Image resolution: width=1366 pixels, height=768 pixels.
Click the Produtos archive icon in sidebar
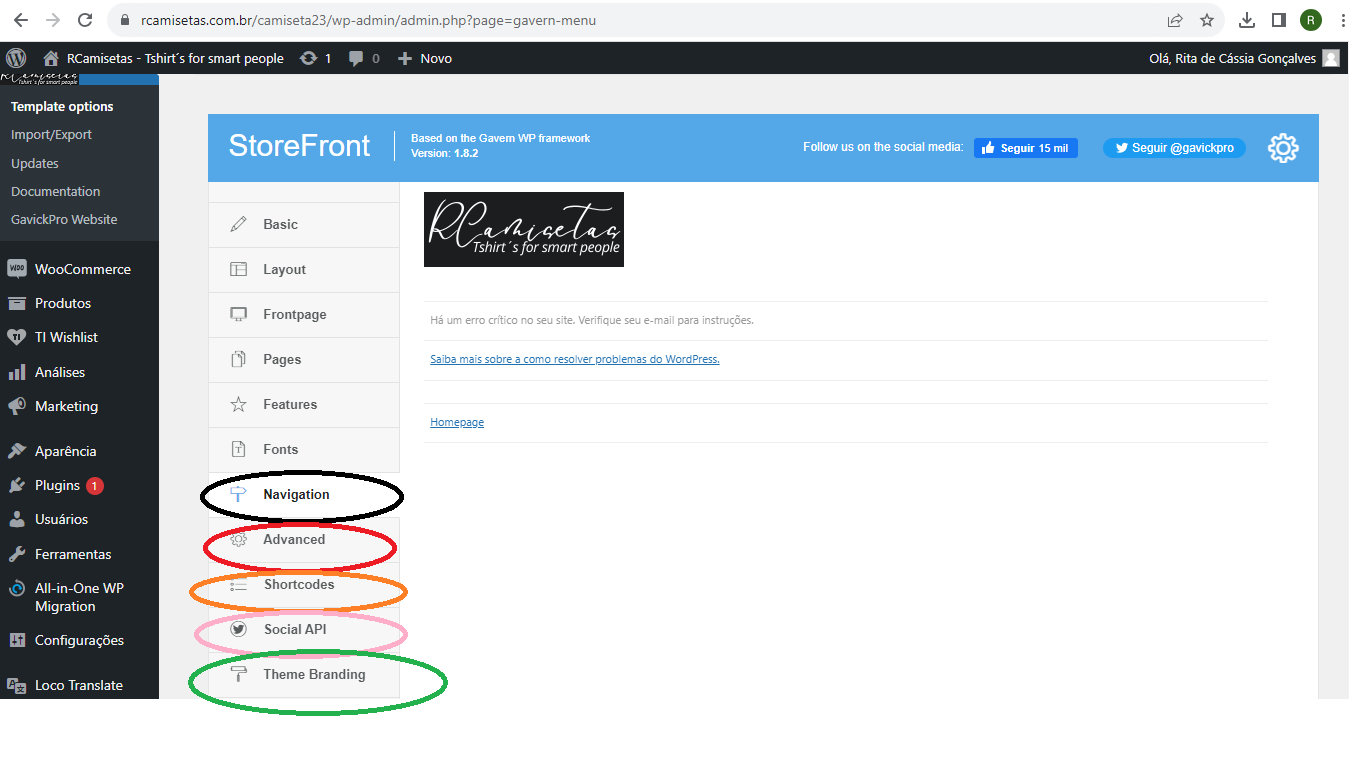(x=17, y=303)
